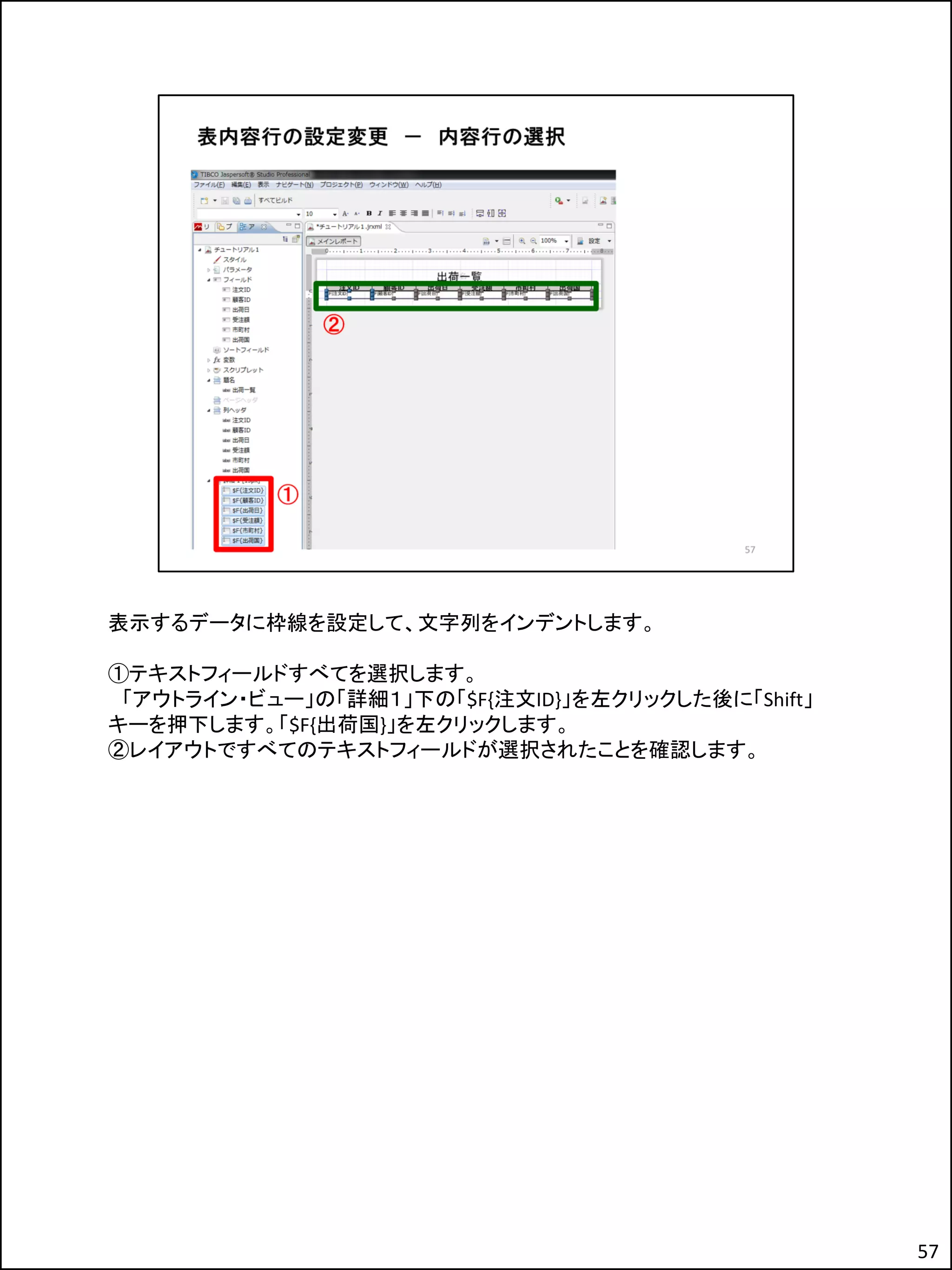This screenshot has height=1270, width=952.
Task: Select $F{受注額} in the outline tree
Action: [244, 521]
